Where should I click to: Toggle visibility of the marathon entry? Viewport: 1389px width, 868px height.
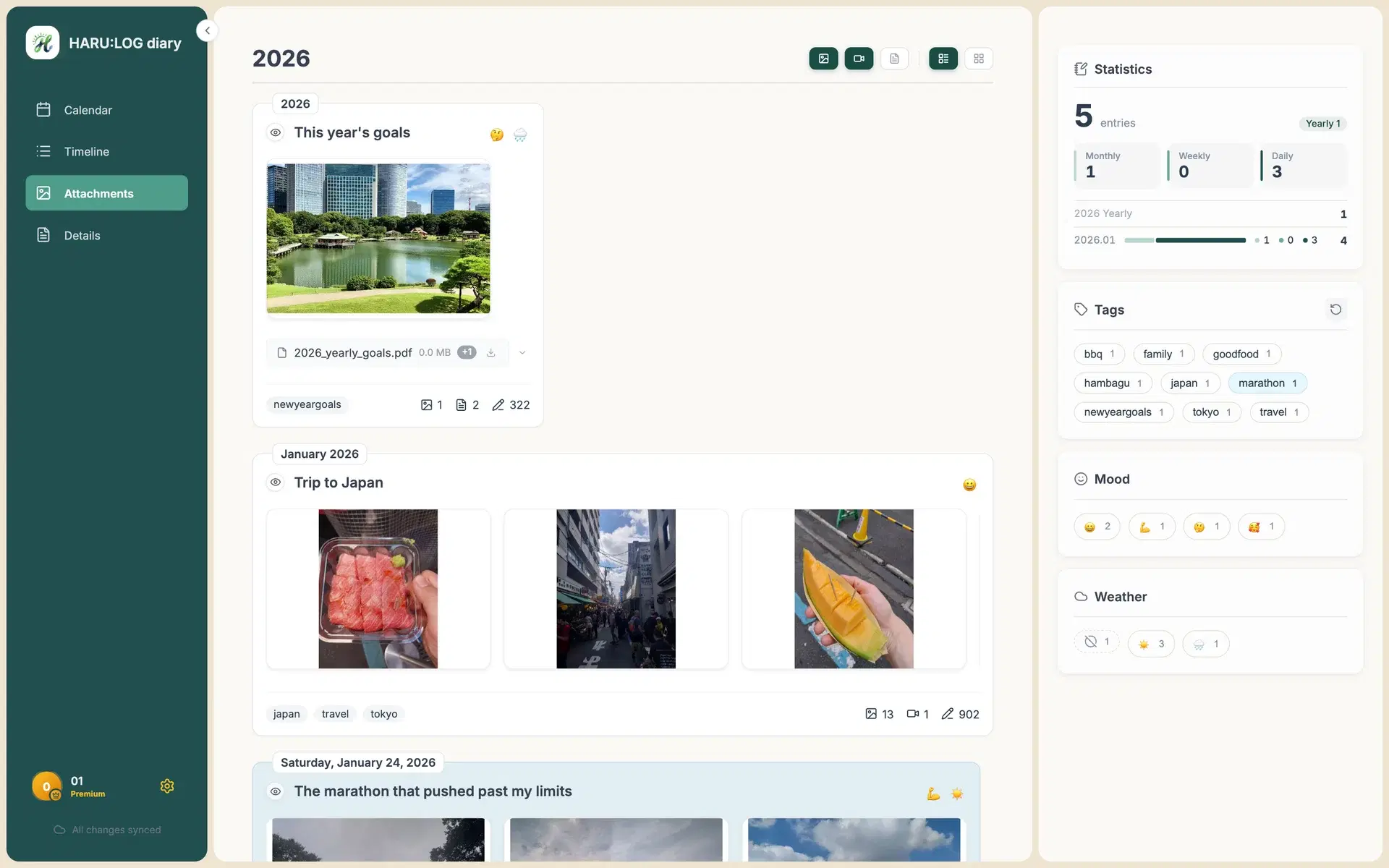pyautogui.click(x=276, y=791)
